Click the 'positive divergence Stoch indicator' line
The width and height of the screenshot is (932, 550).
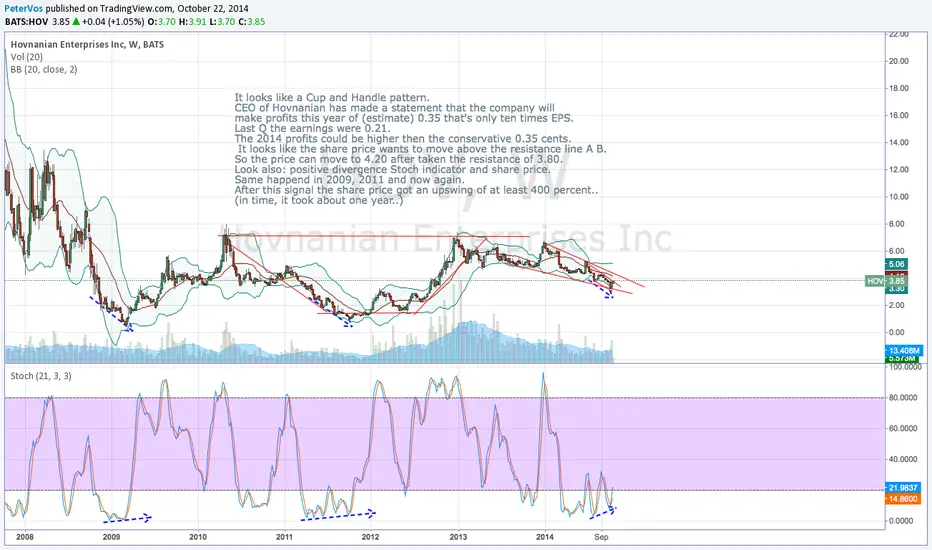coord(392,169)
